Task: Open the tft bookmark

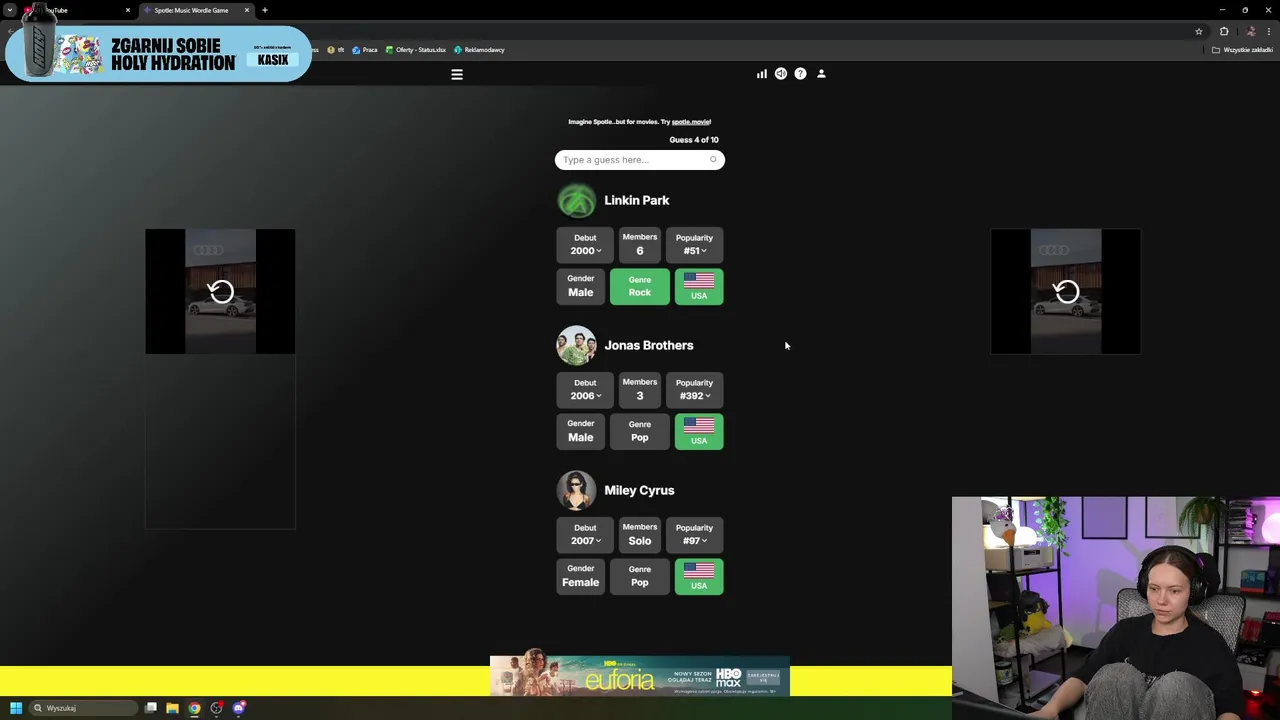Action: [336, 50]
